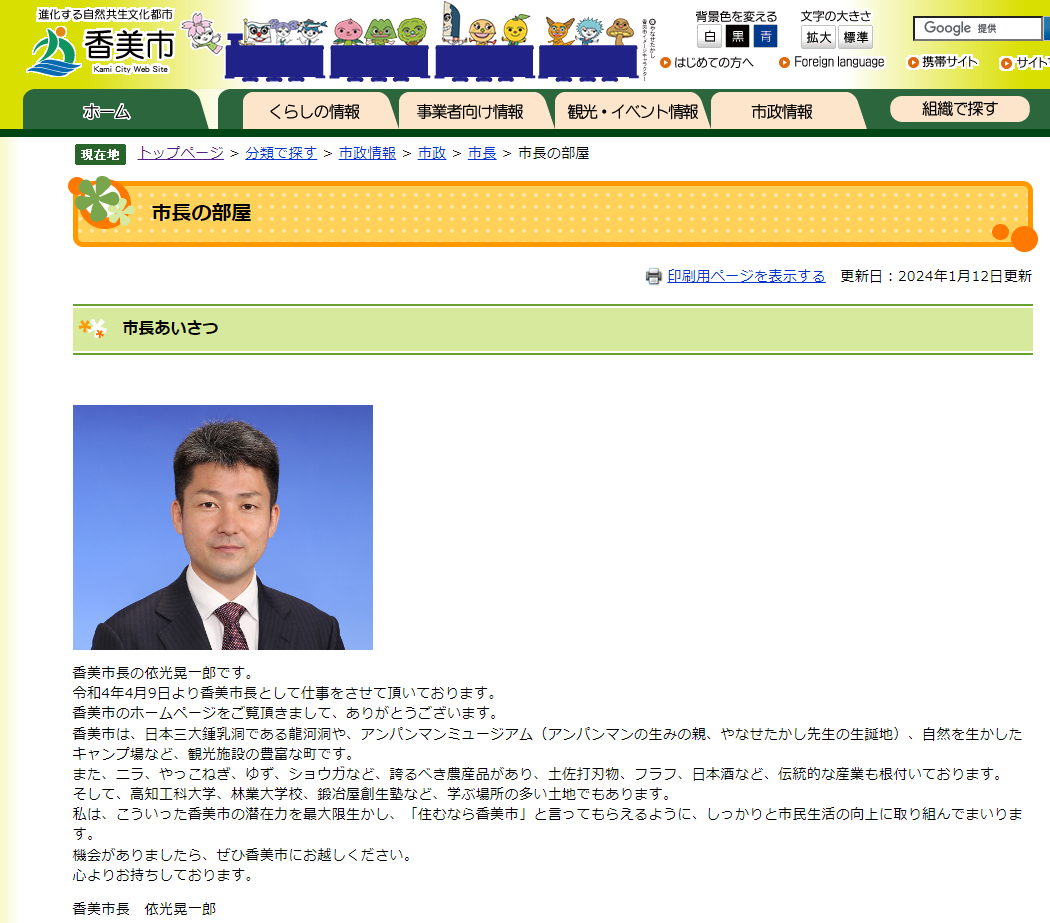Click the Google search input field
Viewport: 1050px width, 923px height.
point(977,28)
